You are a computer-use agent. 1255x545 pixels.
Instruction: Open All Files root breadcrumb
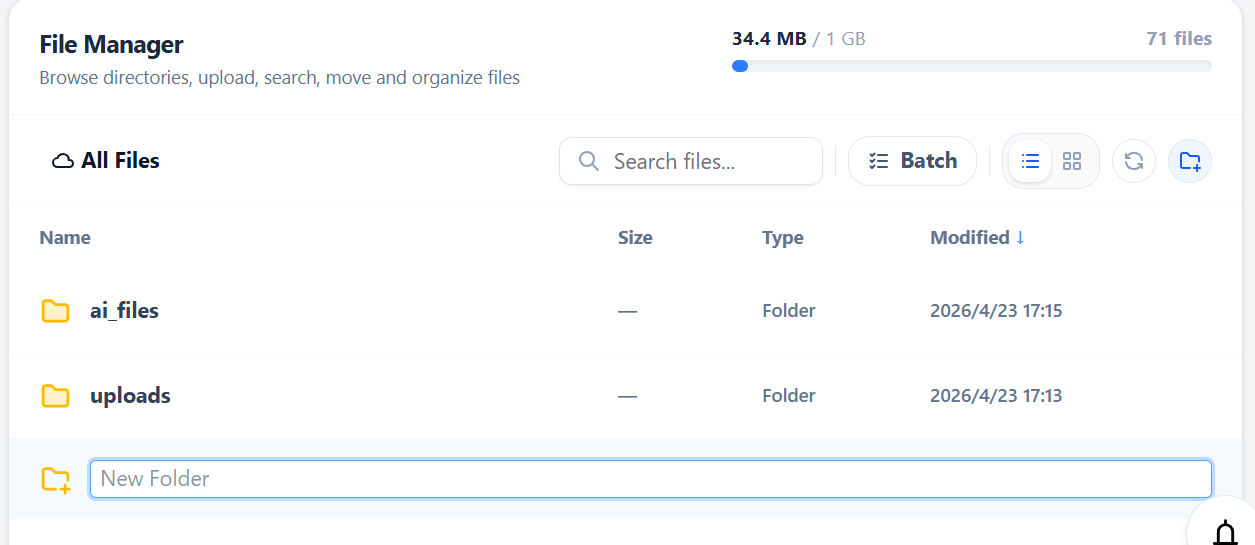[106, 161]
